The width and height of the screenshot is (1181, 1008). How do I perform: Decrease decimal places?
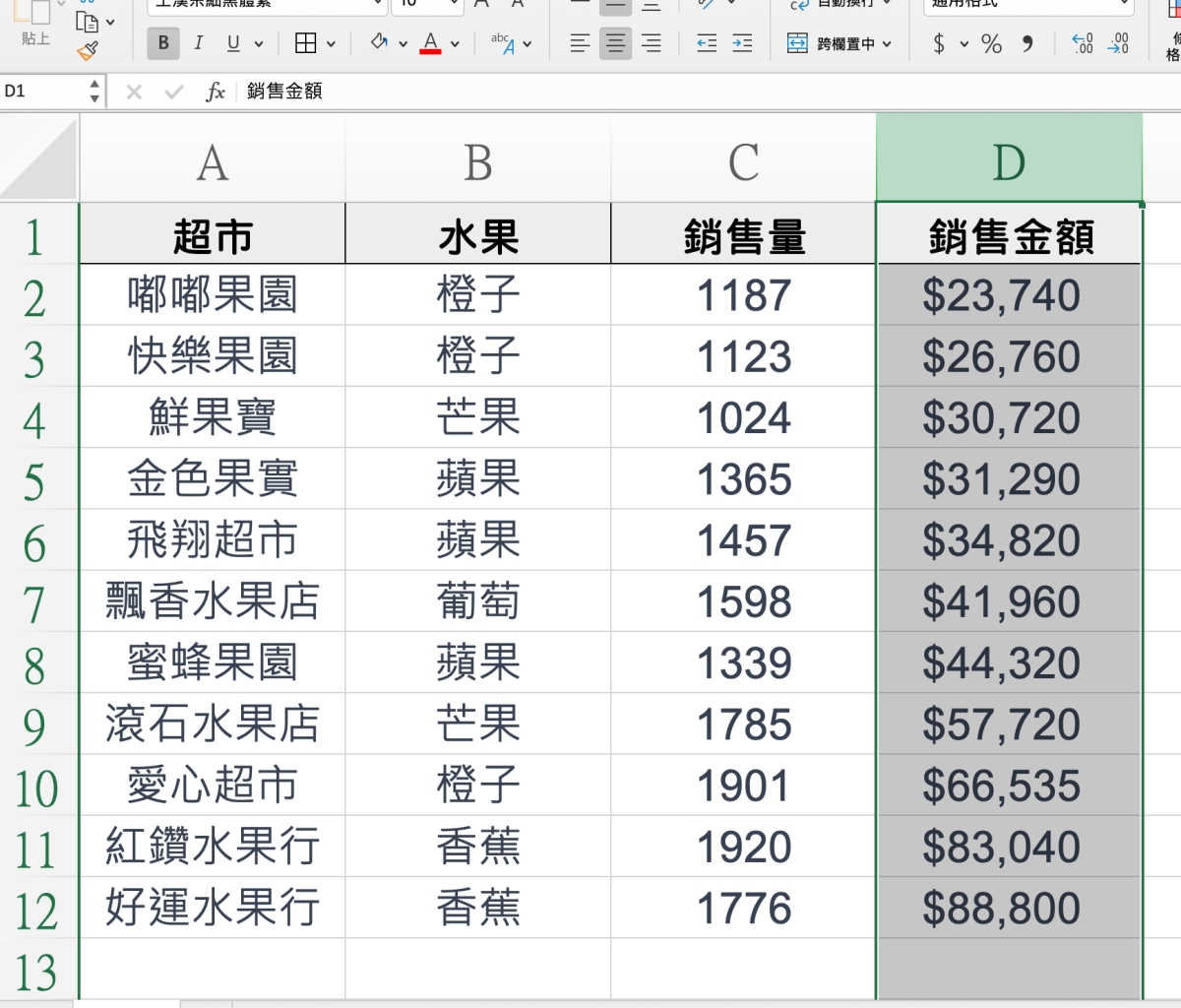(x=1118, y=43)
